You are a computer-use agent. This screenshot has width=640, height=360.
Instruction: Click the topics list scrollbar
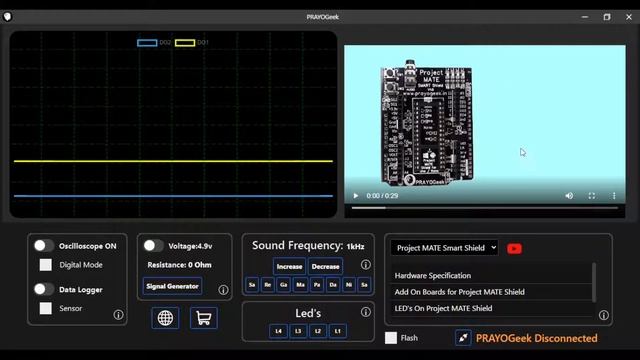pos(594,282)
